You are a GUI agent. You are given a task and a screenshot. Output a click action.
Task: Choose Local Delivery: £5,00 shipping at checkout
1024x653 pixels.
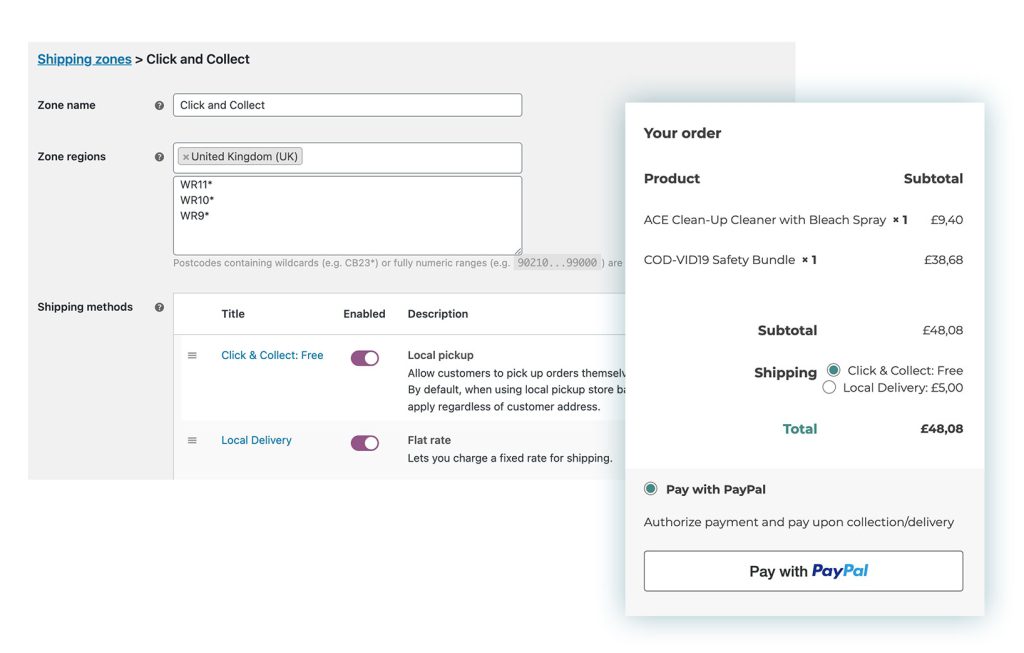(x=829, y=387)
